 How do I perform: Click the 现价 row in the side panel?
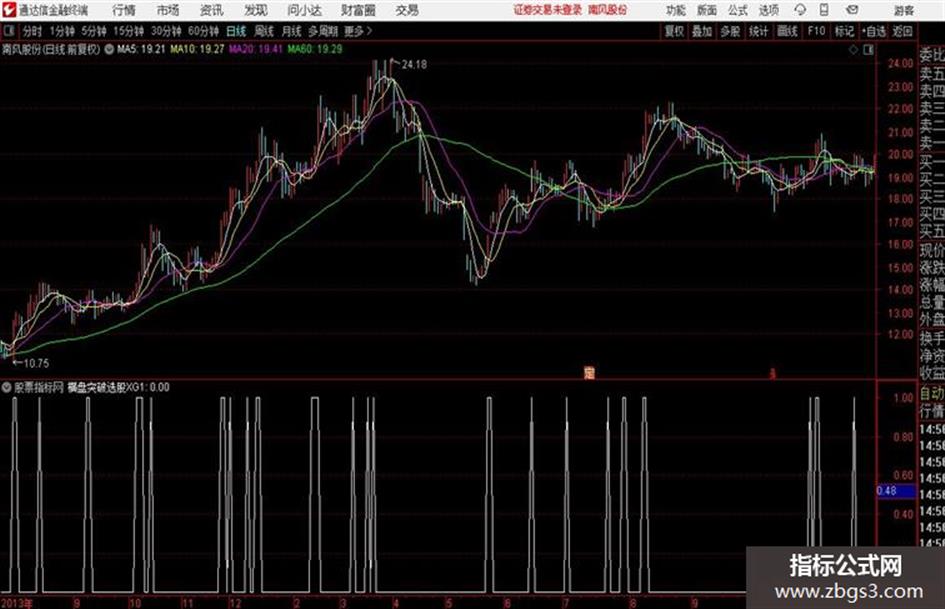(x=932, y=250)
